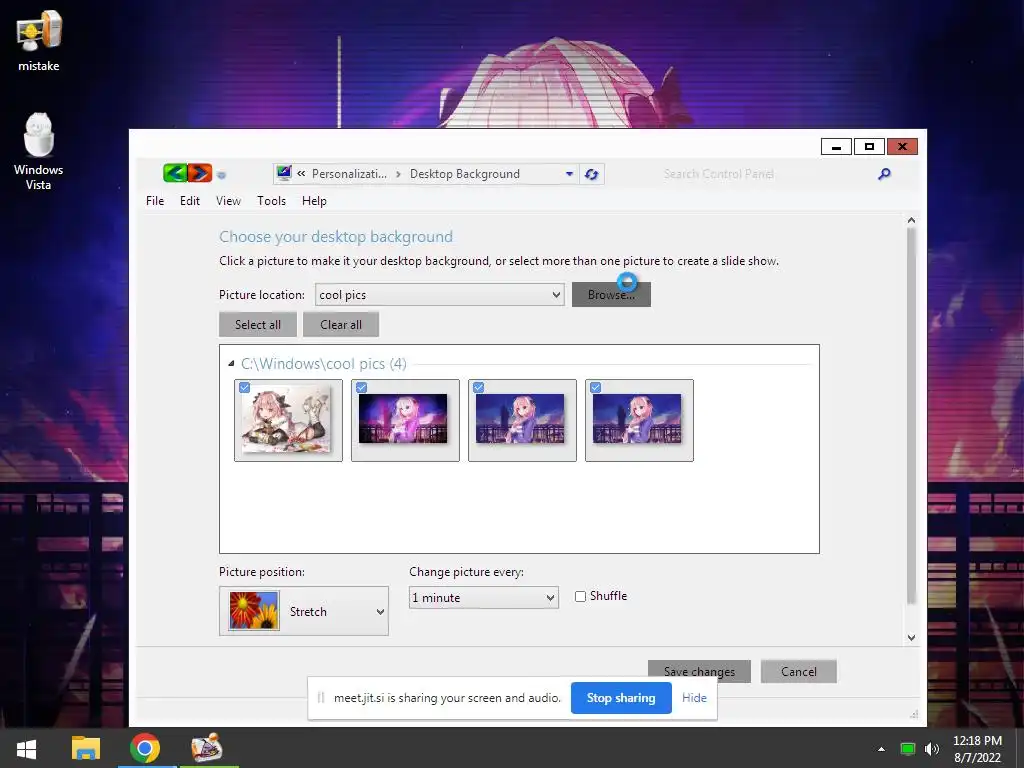Screen dimensions: 1024x768
Task: Uncheck the fourth wallpaper's checkbox
Action: click(595, 387)
